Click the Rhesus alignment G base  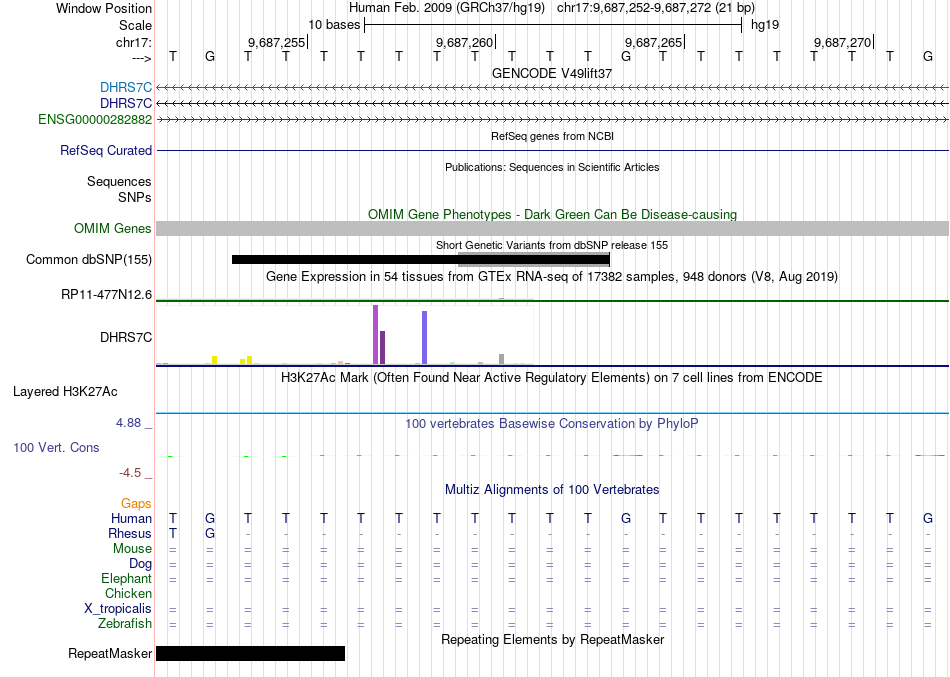(210, 533)
